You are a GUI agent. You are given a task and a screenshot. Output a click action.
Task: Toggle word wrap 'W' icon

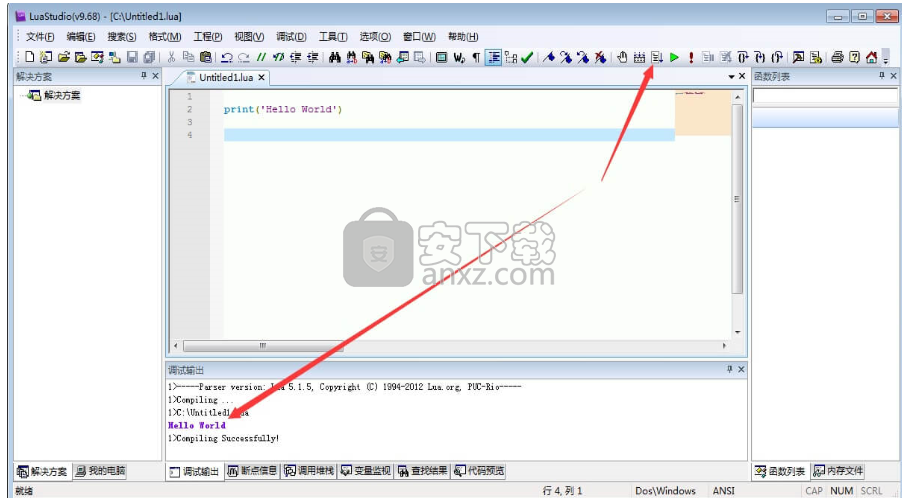(x=459, y=58)
